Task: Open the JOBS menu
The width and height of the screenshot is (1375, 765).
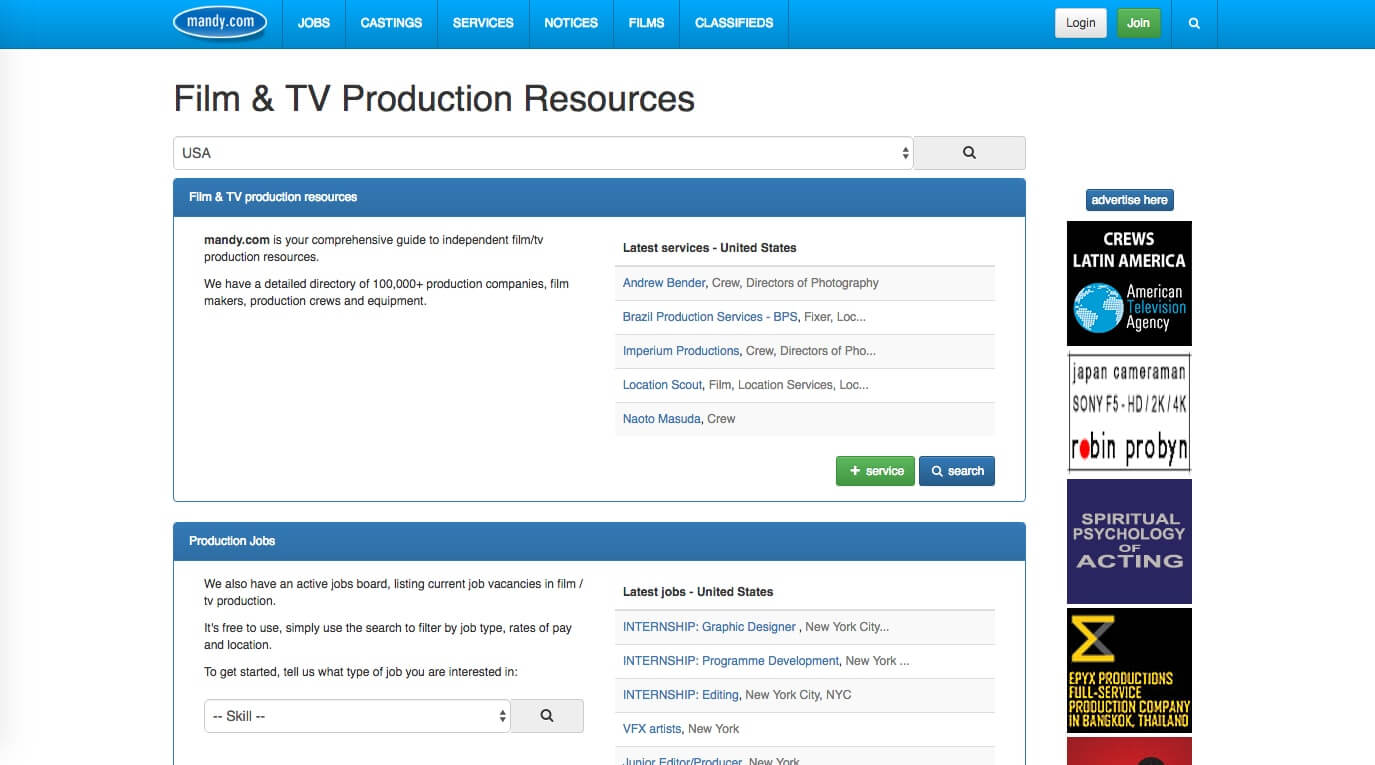Action: (x=314, y=23)
